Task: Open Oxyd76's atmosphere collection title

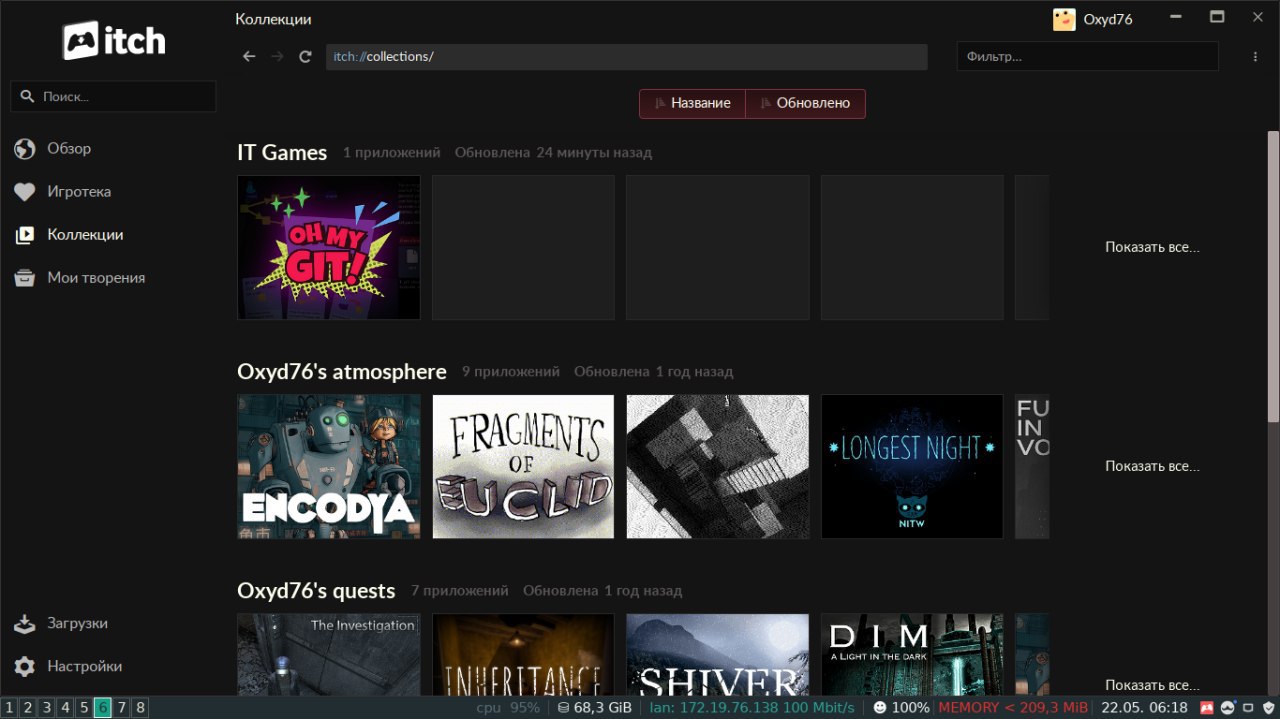Action: click(x=342, y=372)
